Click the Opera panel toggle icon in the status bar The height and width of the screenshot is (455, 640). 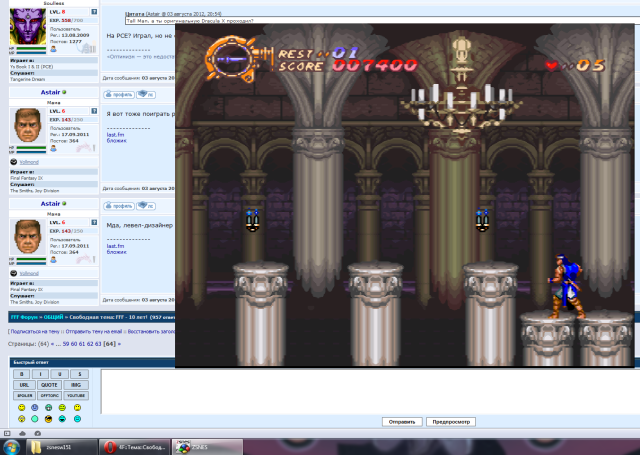pos(7,433)
